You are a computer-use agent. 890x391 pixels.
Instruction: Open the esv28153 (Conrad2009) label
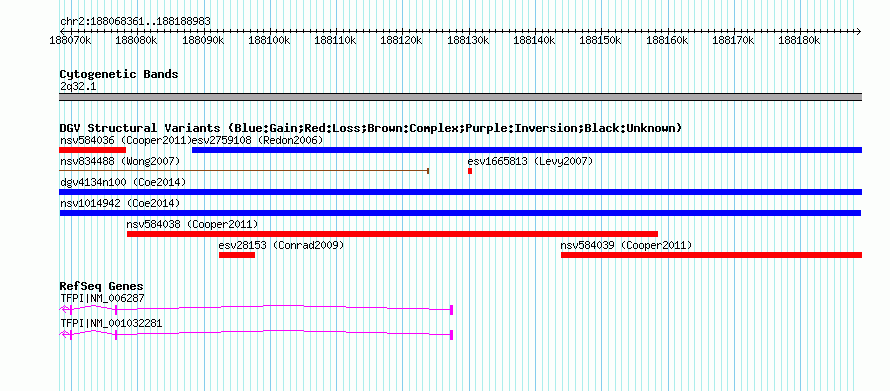point(282,245)
